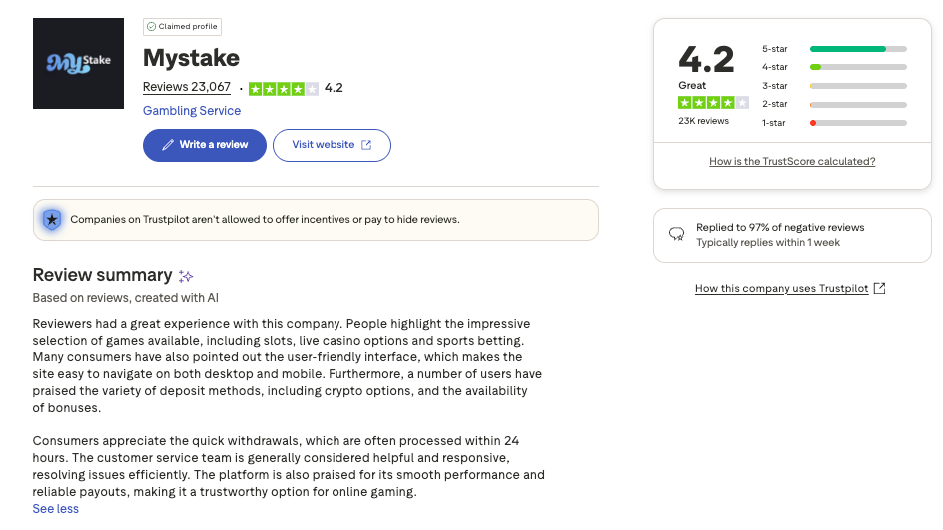Filter reviews by 5-star rating
This screenshot has height=530, width=943.
pos(834,48)
